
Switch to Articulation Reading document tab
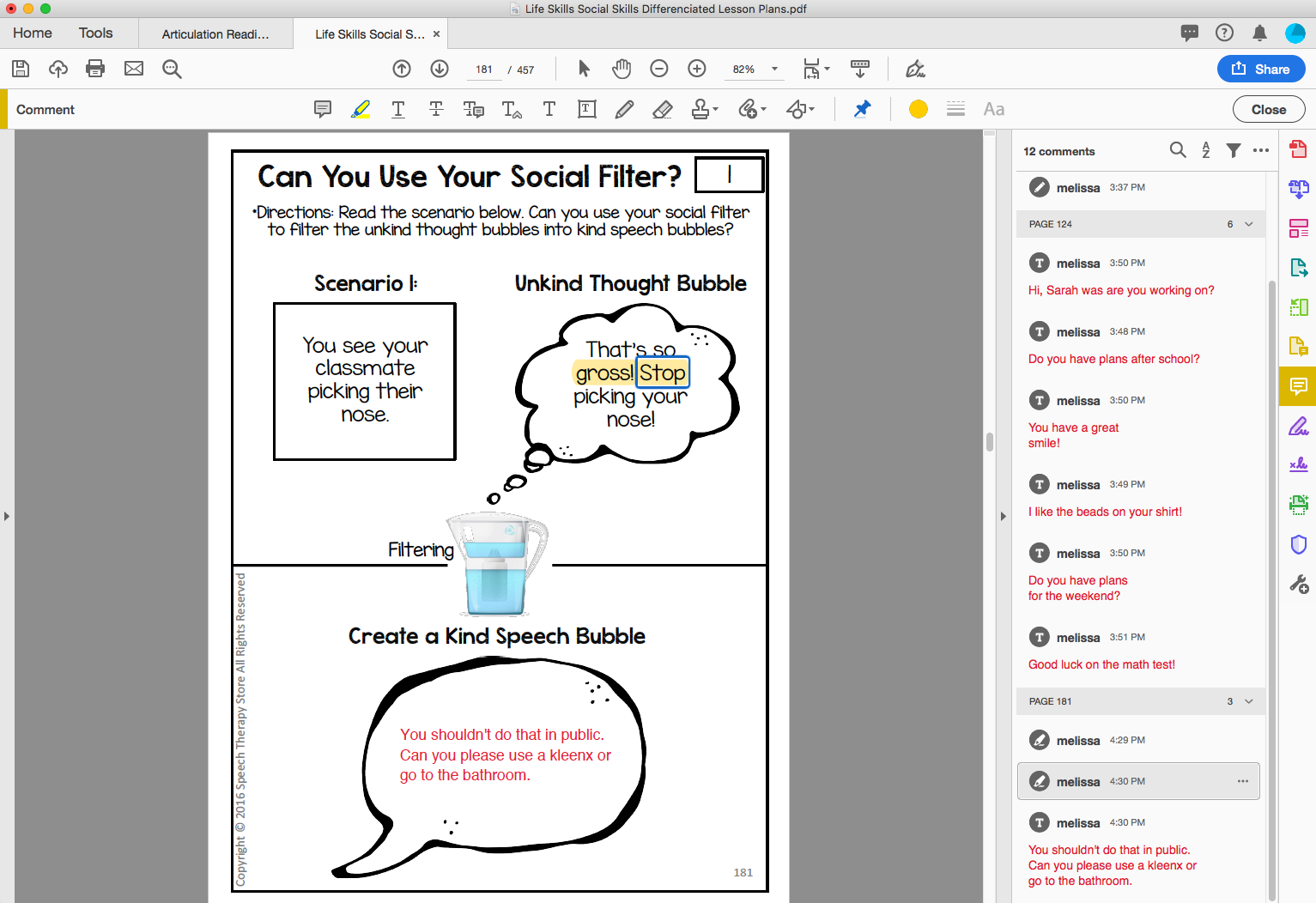click(x=215, y=34)
